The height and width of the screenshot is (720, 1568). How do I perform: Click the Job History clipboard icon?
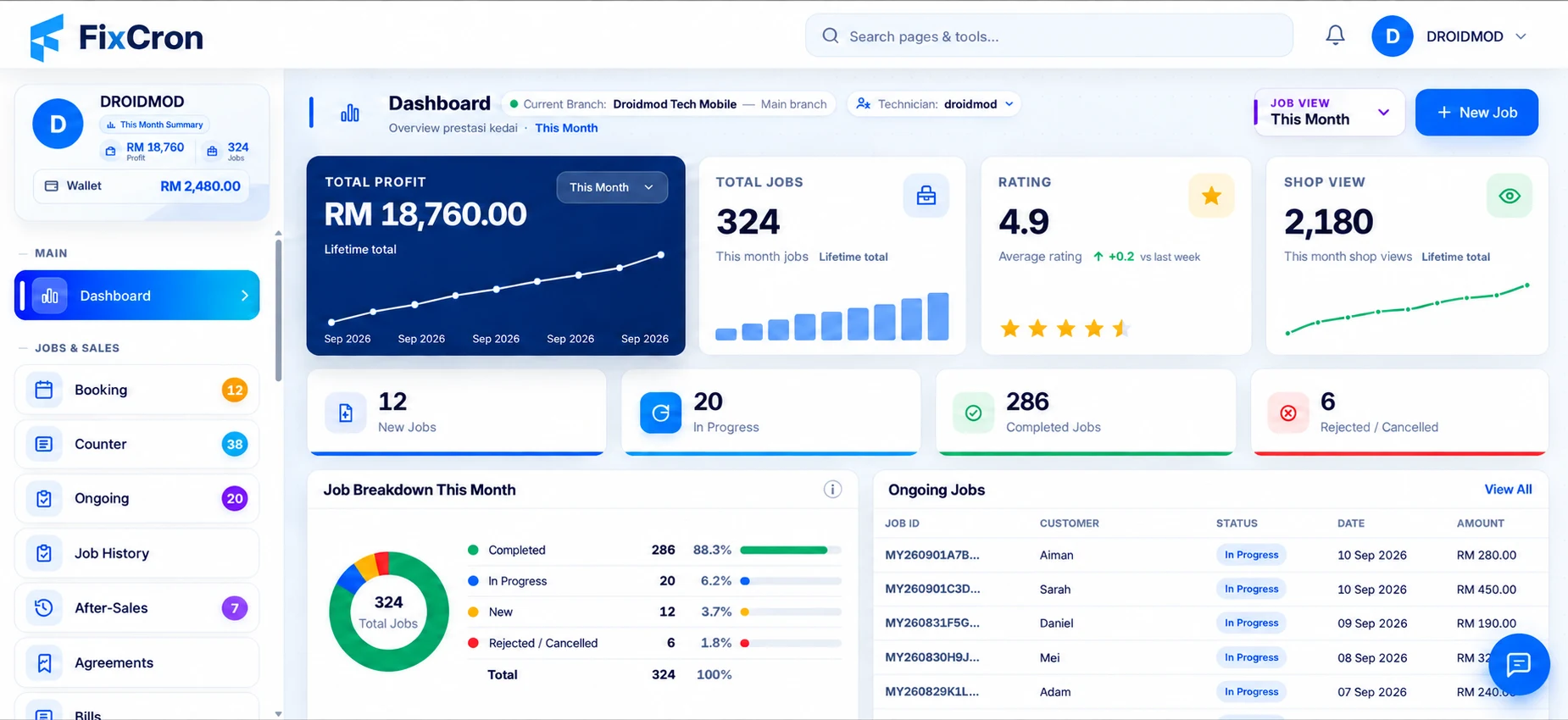pyautogui.click(x=44, y=553)
